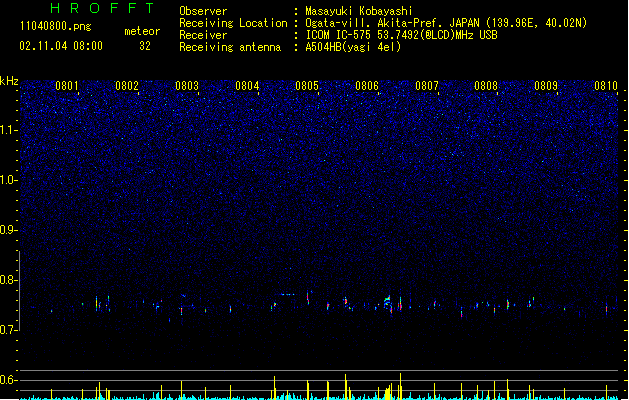Click the meteor count 32

coord(145,46)
